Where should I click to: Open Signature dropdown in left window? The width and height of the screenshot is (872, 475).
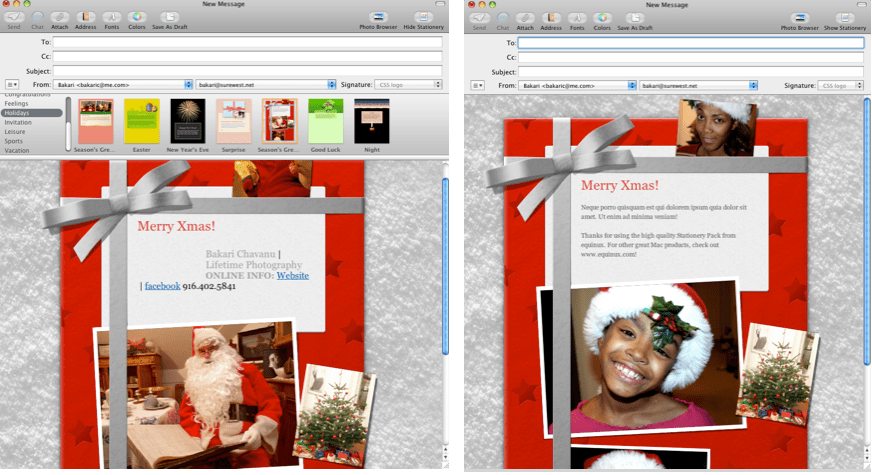tap(407, 85)
